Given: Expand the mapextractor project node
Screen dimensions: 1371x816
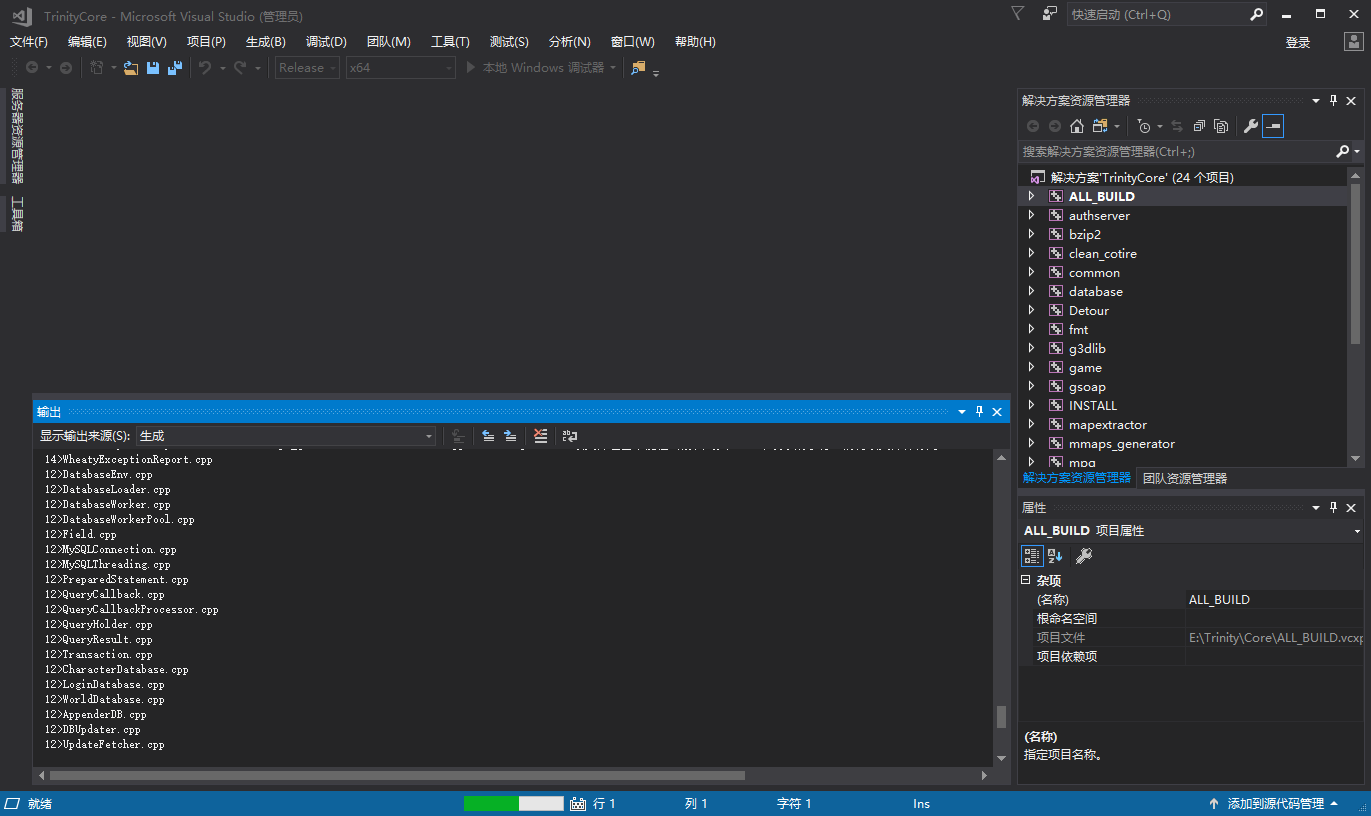Looking at the screenshot, I should [1031, 425].
